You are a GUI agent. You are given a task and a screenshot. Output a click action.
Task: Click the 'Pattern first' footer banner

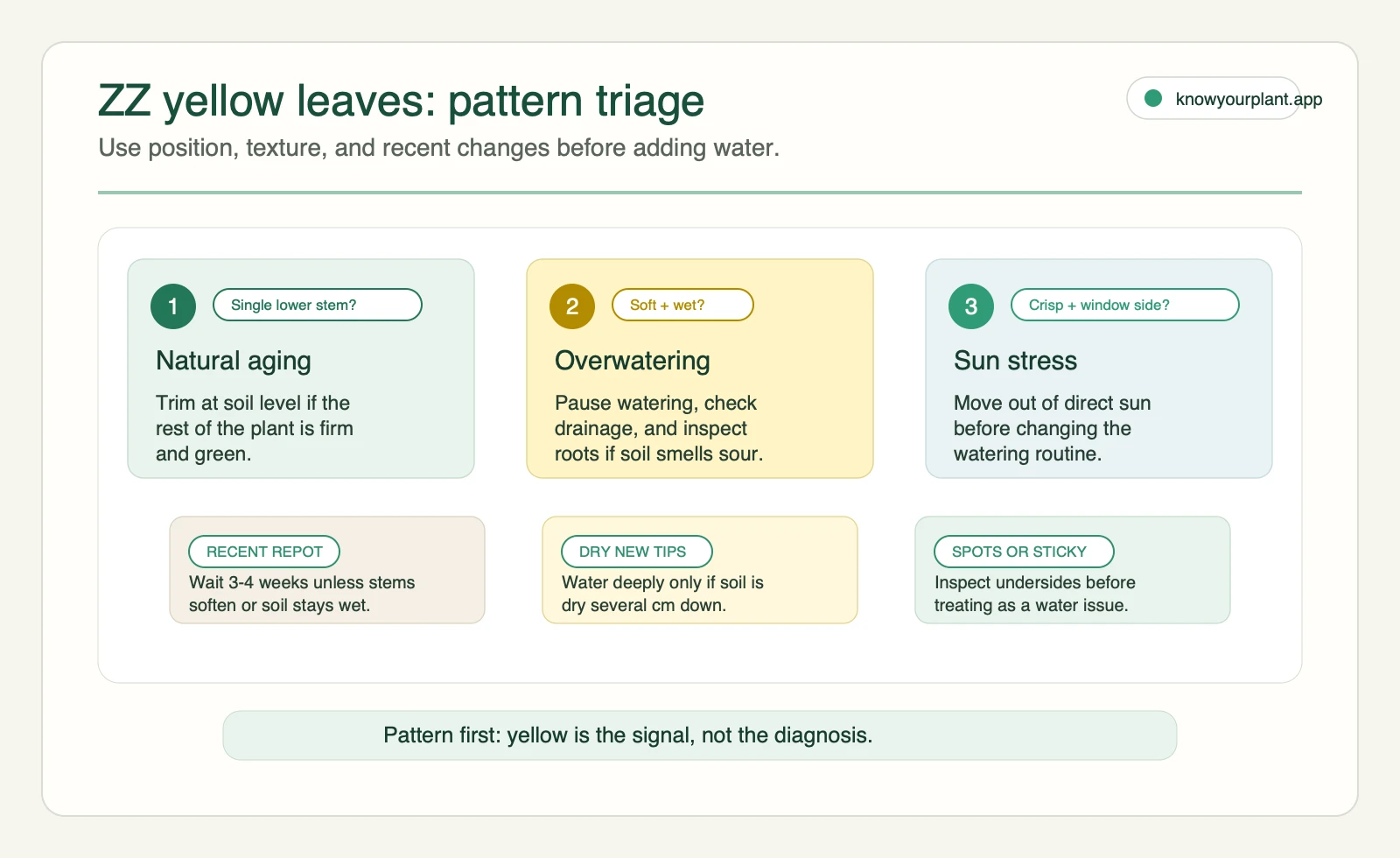700,735
